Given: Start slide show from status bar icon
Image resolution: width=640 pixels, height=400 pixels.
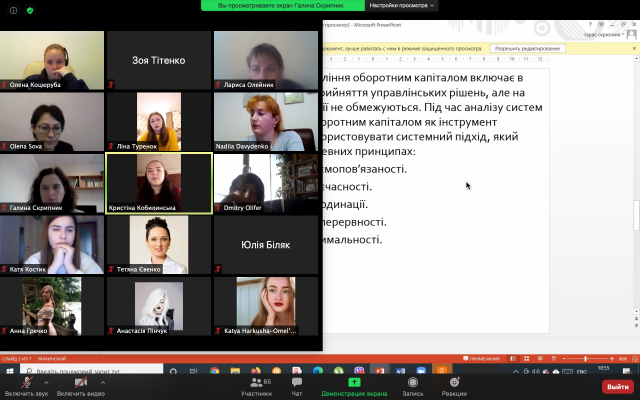Looking at the screenshot, I should click(553, 359).
